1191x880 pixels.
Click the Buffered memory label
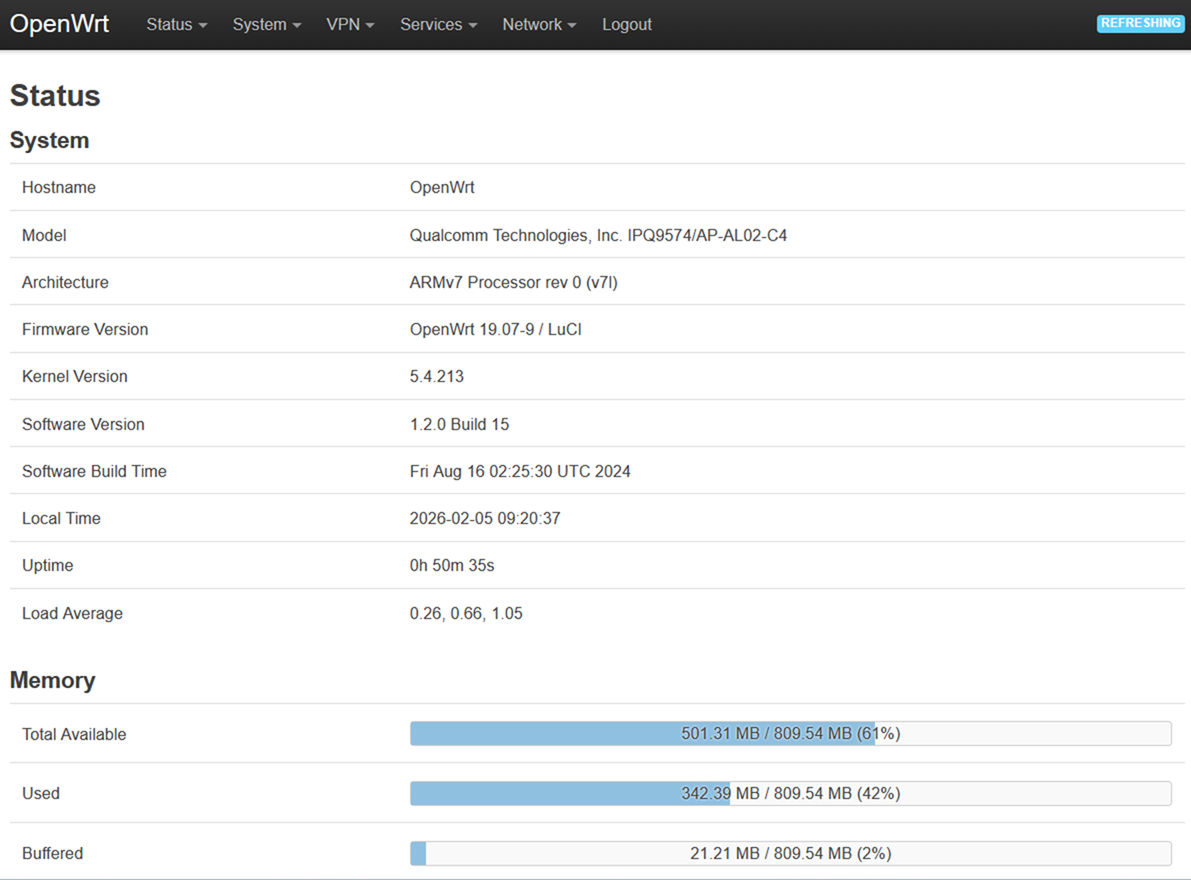tap(52, 853)
